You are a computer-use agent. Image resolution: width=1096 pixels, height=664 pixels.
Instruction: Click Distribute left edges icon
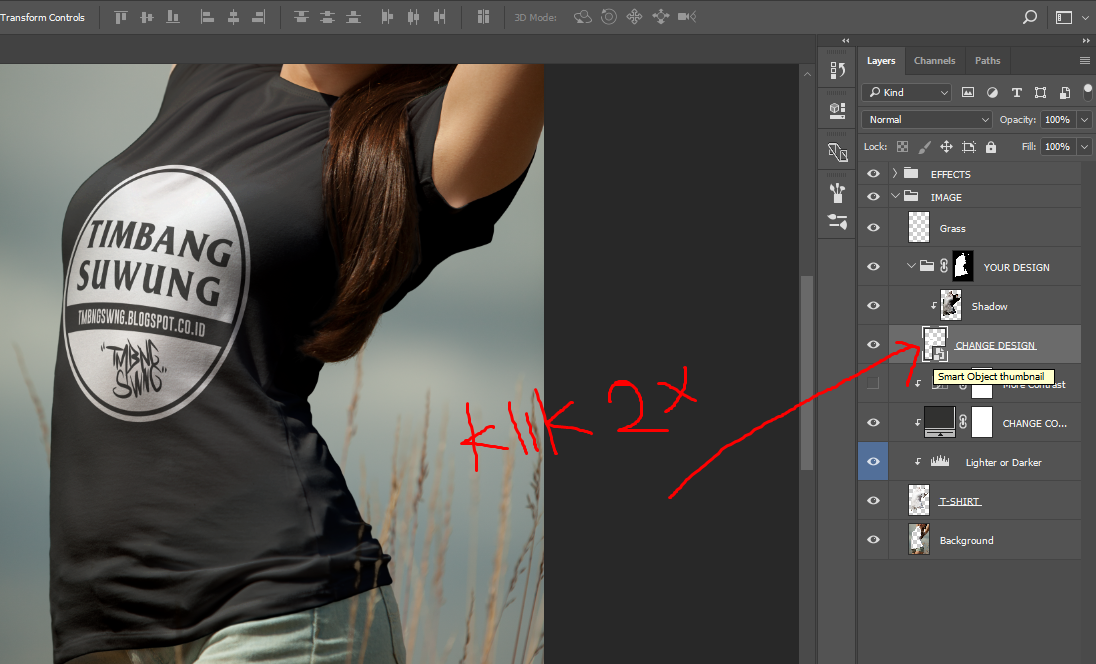pyautogui.click(x=387, y=17)
